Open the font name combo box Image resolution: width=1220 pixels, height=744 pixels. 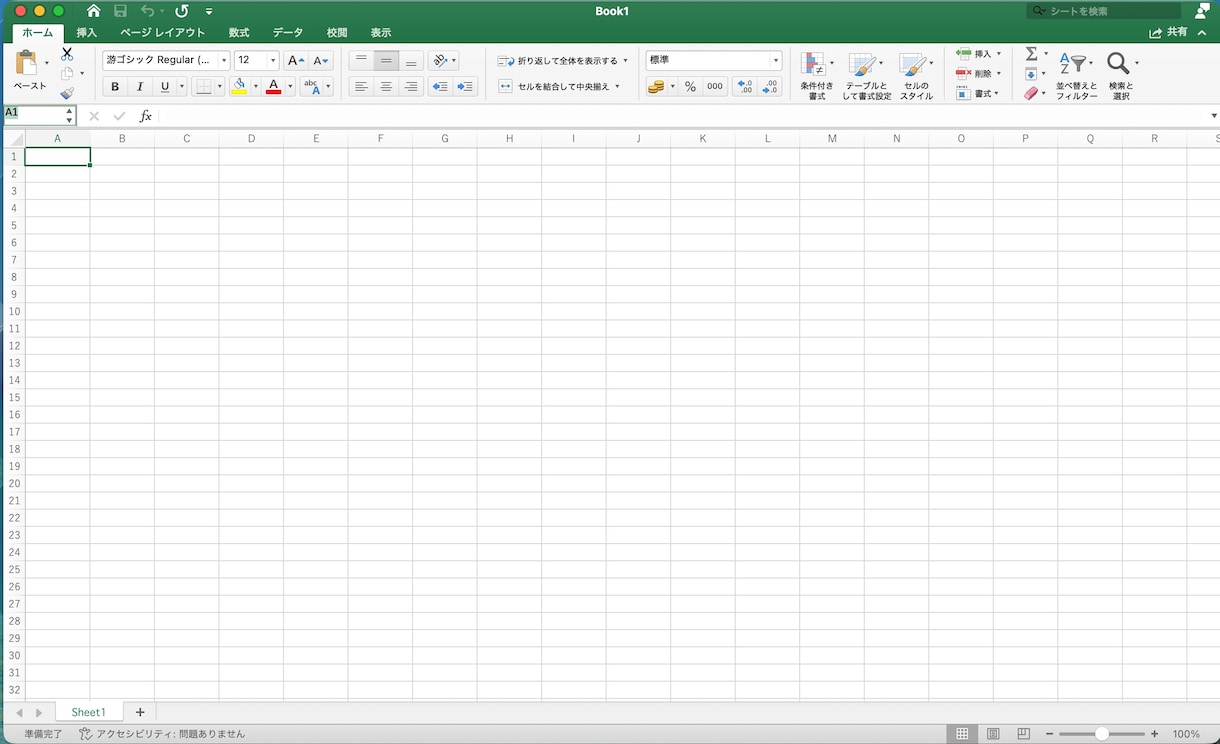(166, 60)
